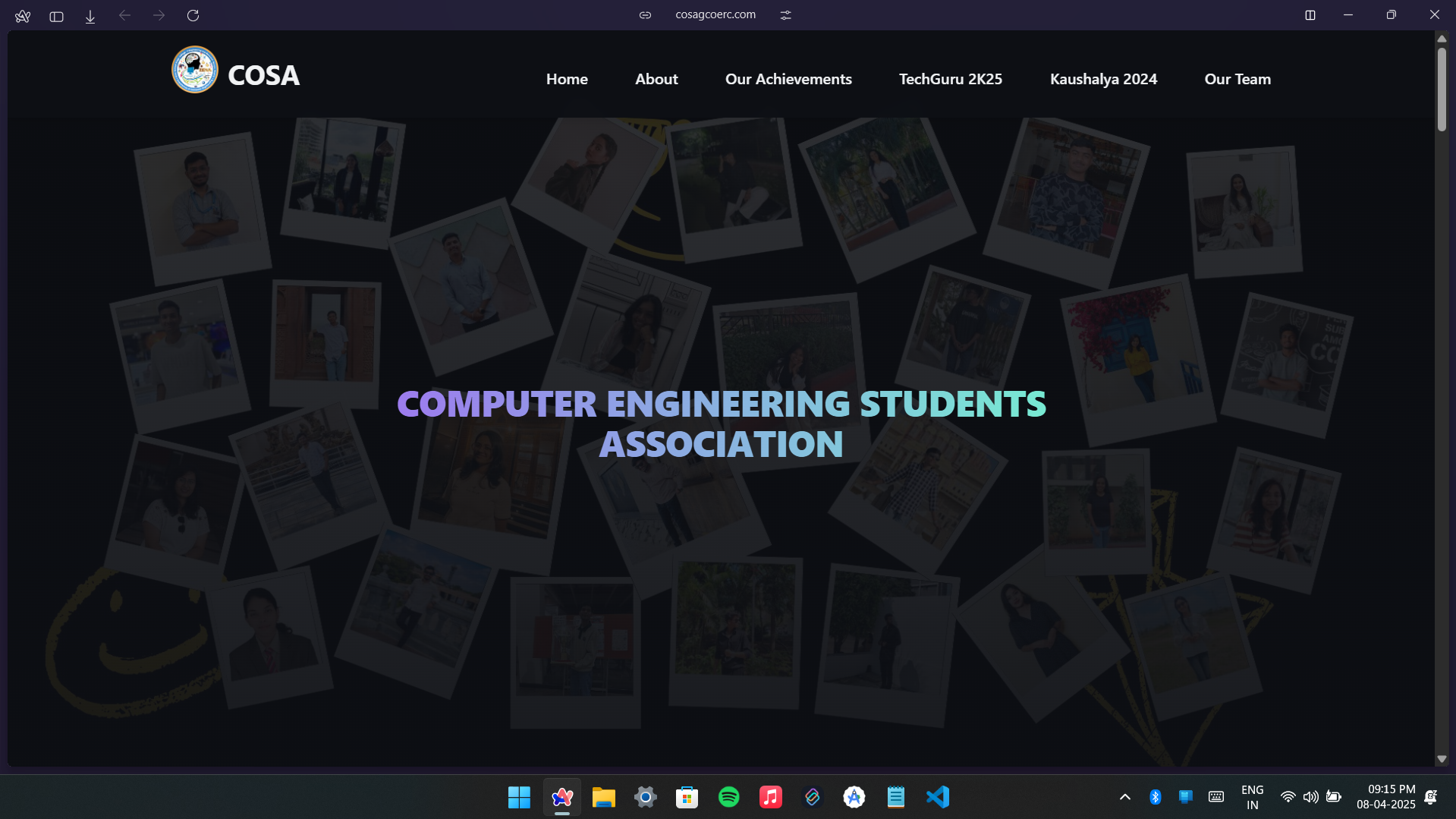1456x819 pixels.
Task: Expand the system tray hidden icons chevron
Action: tap(1124, 797)
